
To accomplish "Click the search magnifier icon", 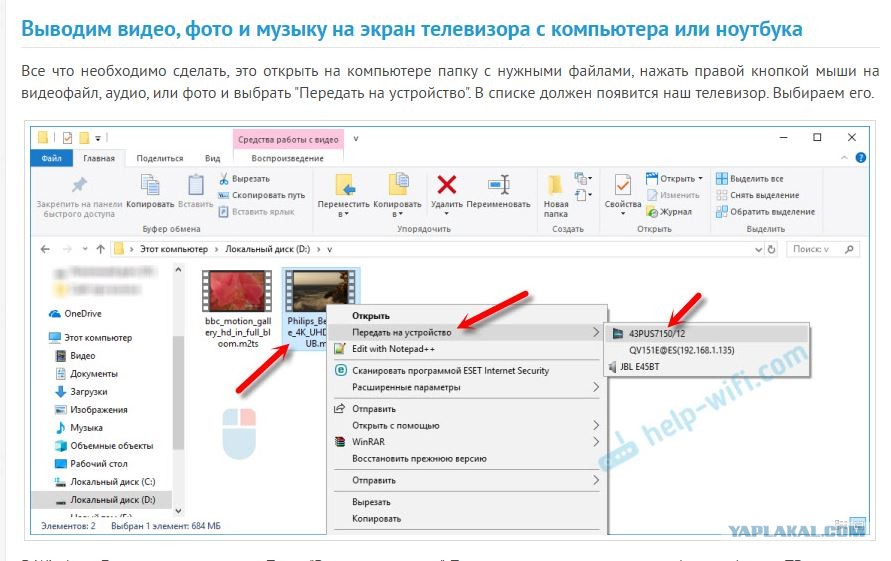I will [x=849, y=249].
